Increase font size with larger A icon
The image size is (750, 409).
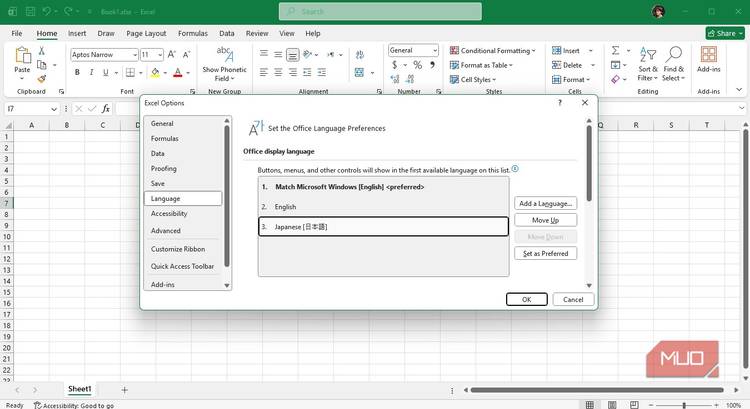point(171,55)
